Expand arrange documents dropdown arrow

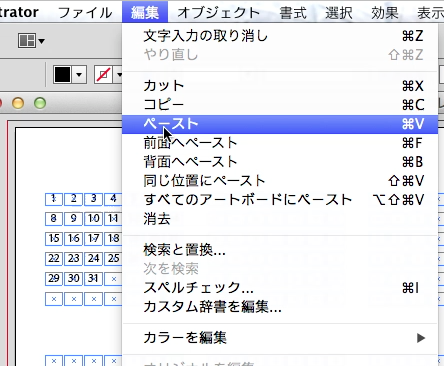tap(41, 41)
